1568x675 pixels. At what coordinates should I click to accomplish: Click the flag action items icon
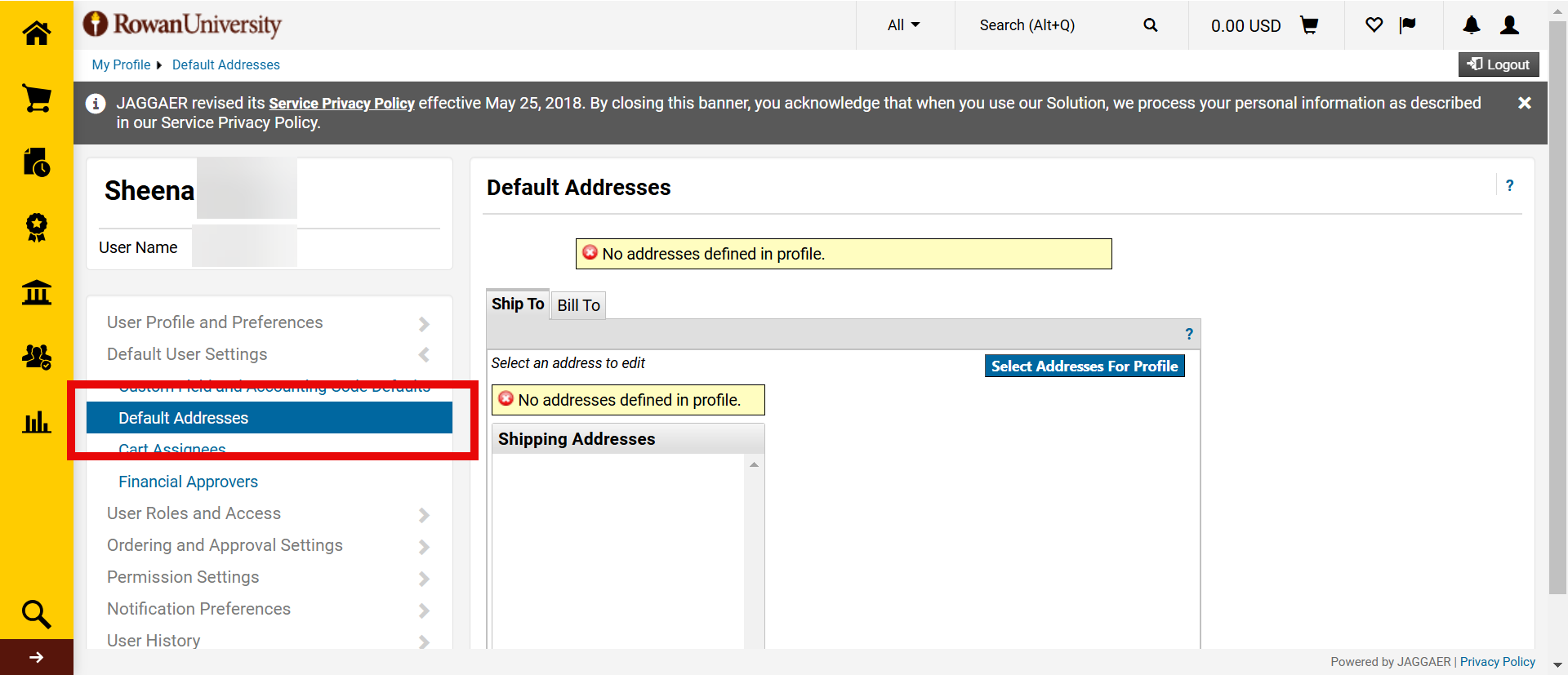tap(1407, 25)
